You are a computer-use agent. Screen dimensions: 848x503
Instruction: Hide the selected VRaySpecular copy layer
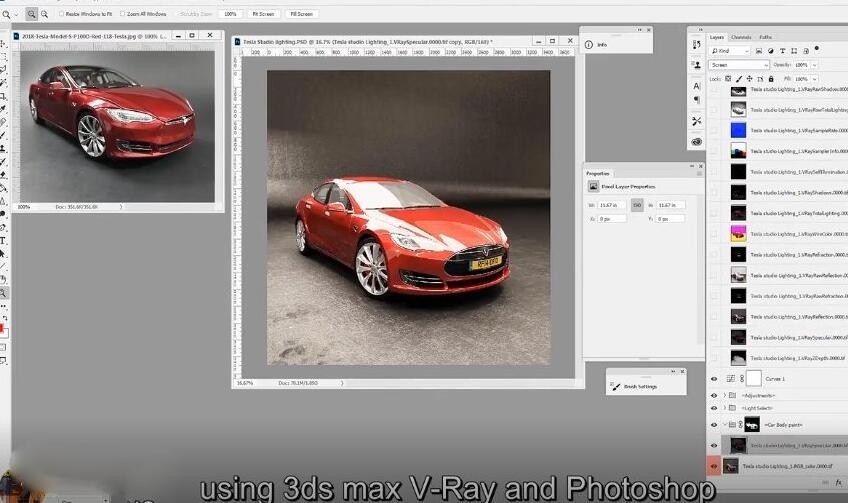[x=714, y=446]
